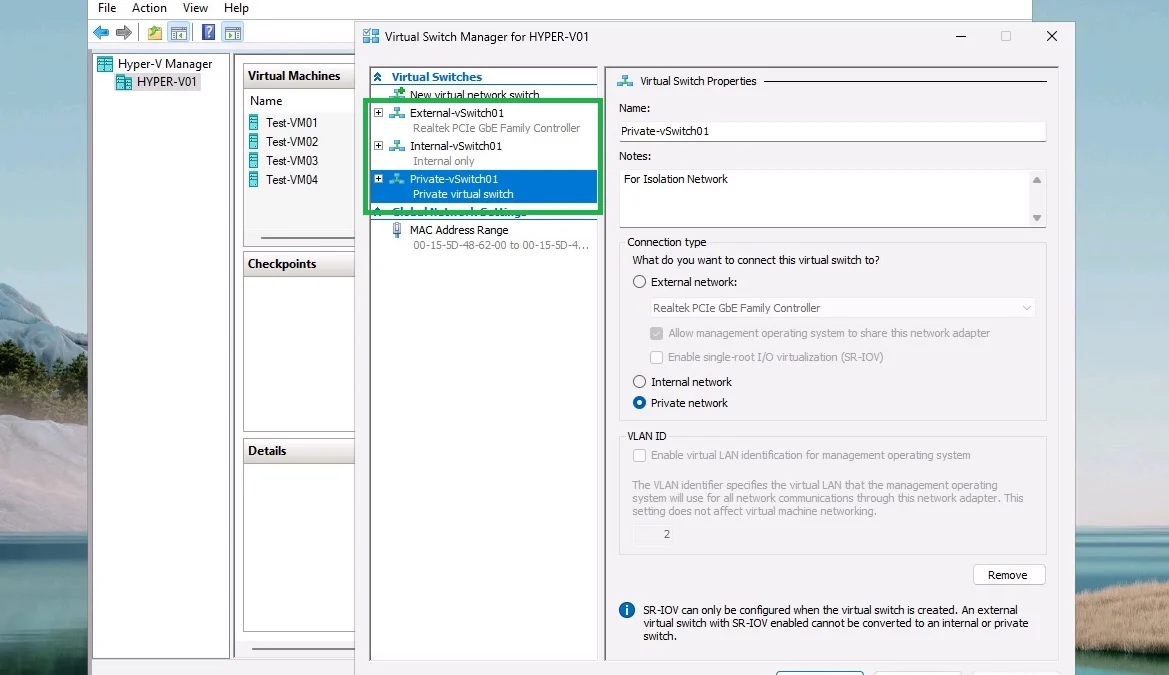
Task: Click the Private-vSwitch01 network switch icon
Action: click(x=397, y=178)
